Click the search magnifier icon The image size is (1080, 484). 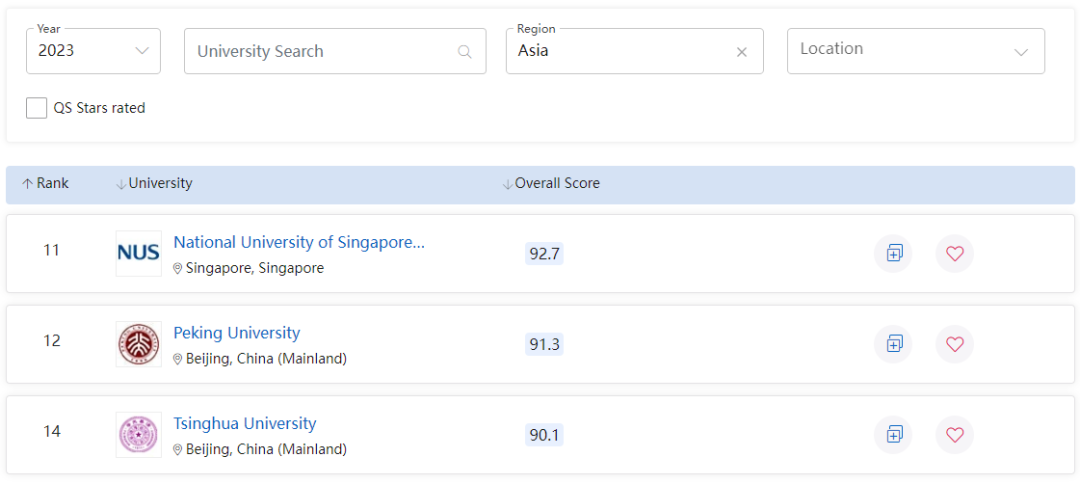pyautogui.click(x=465, y=52)
